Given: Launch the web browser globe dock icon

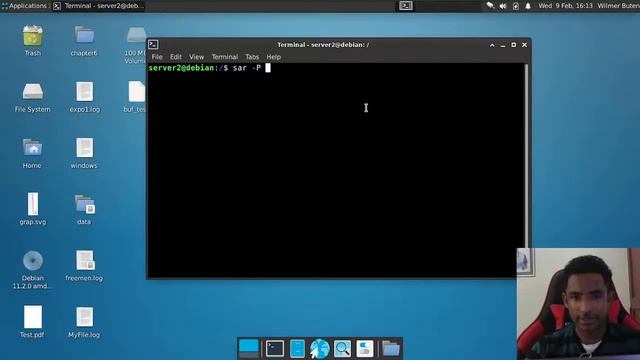Looking at the screenshot, I should click(320, 349).
